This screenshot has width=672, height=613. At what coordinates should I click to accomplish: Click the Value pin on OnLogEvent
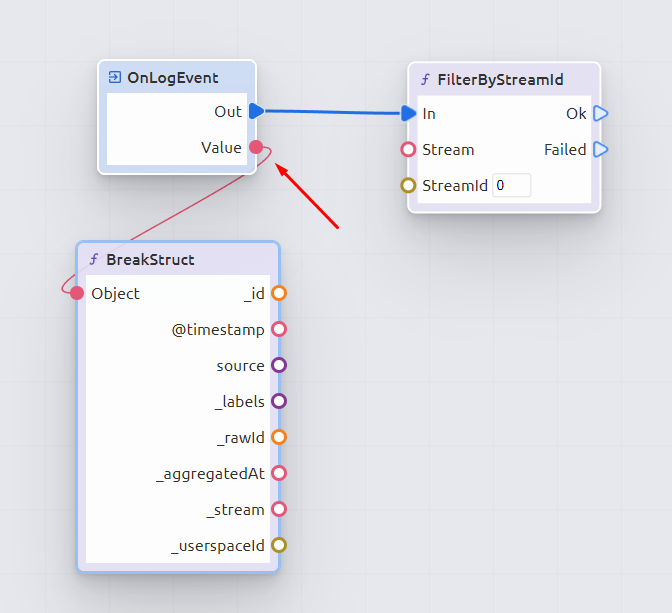tap(256, 148)
